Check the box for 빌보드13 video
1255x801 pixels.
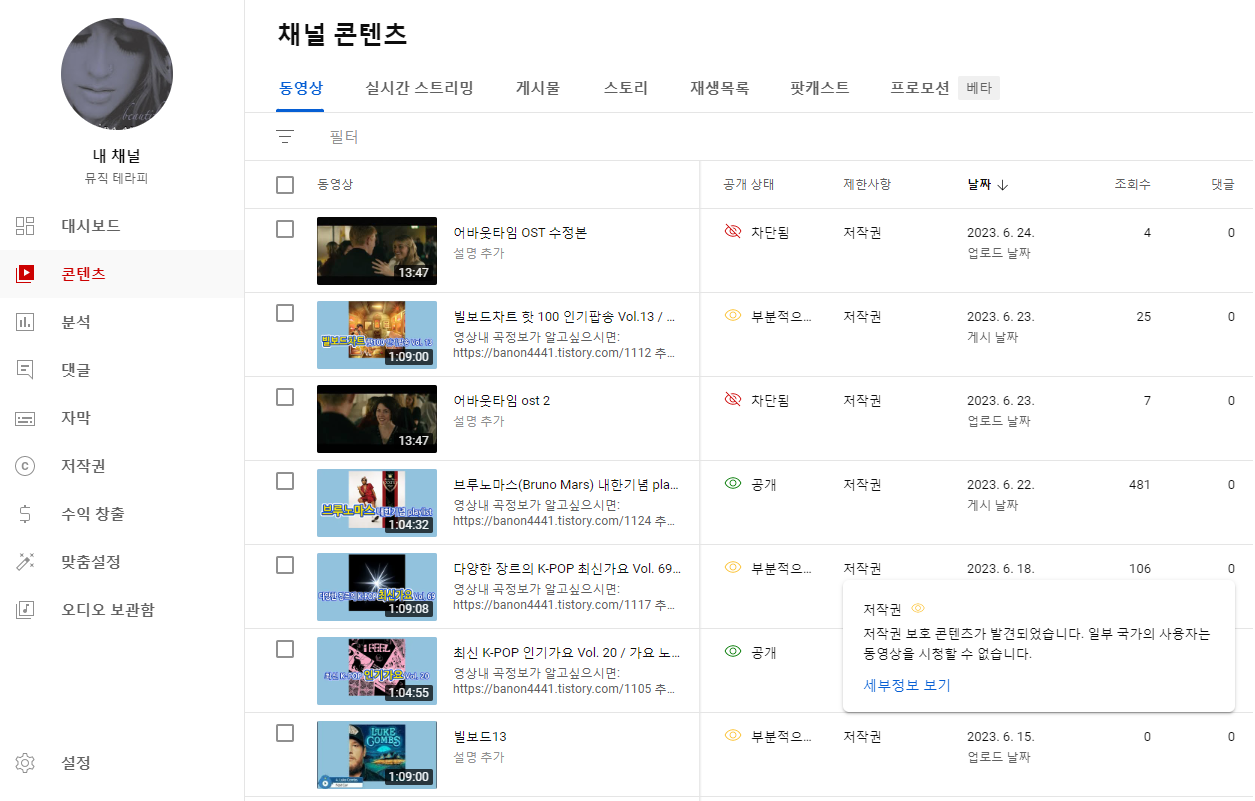(x=285, y=733)
